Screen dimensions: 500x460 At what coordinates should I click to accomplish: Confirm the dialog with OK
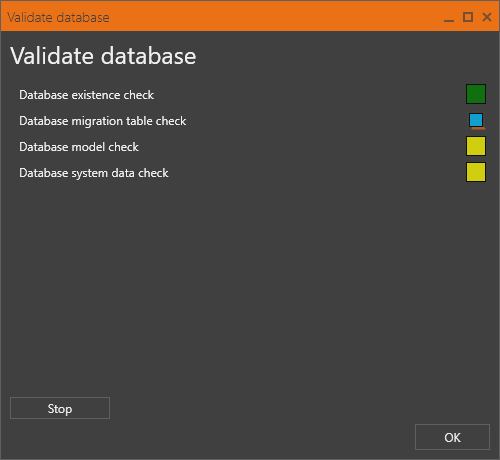coord(452,437)
